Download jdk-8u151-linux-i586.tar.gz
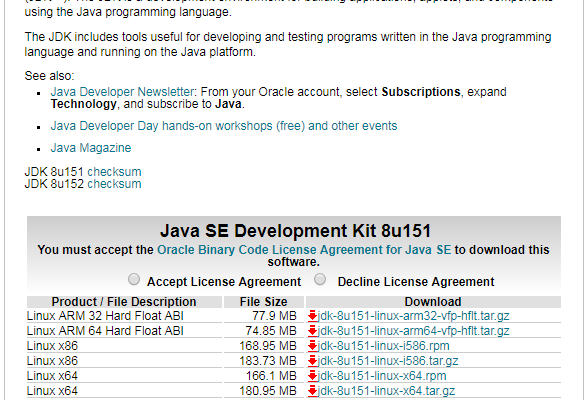 pos(388,361)
